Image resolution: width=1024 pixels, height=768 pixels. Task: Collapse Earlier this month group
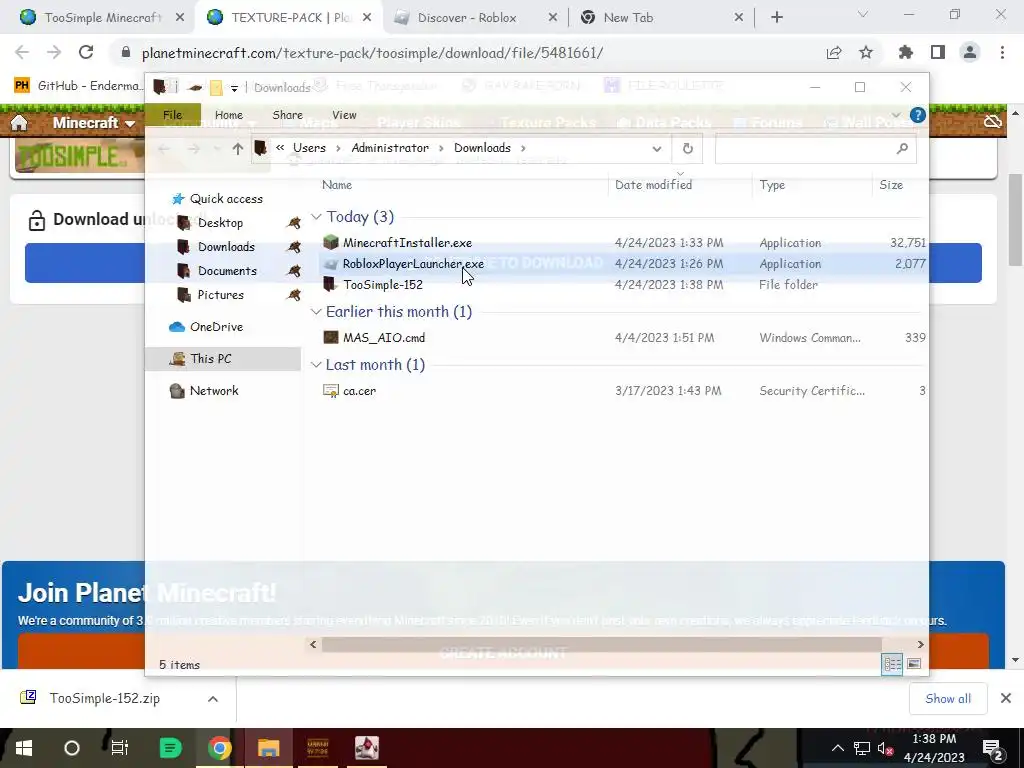[316, 312]
